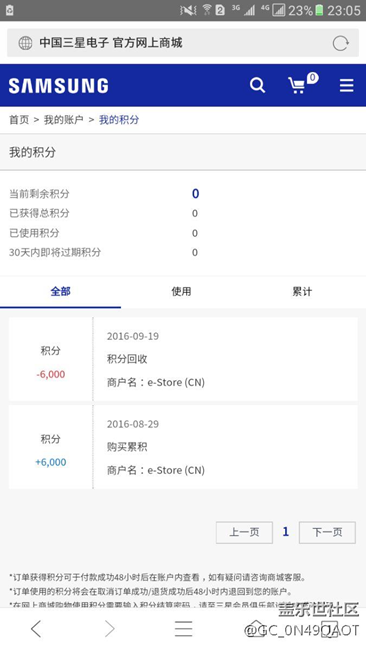Click the 下一页 button

click(x=327, y=532)
